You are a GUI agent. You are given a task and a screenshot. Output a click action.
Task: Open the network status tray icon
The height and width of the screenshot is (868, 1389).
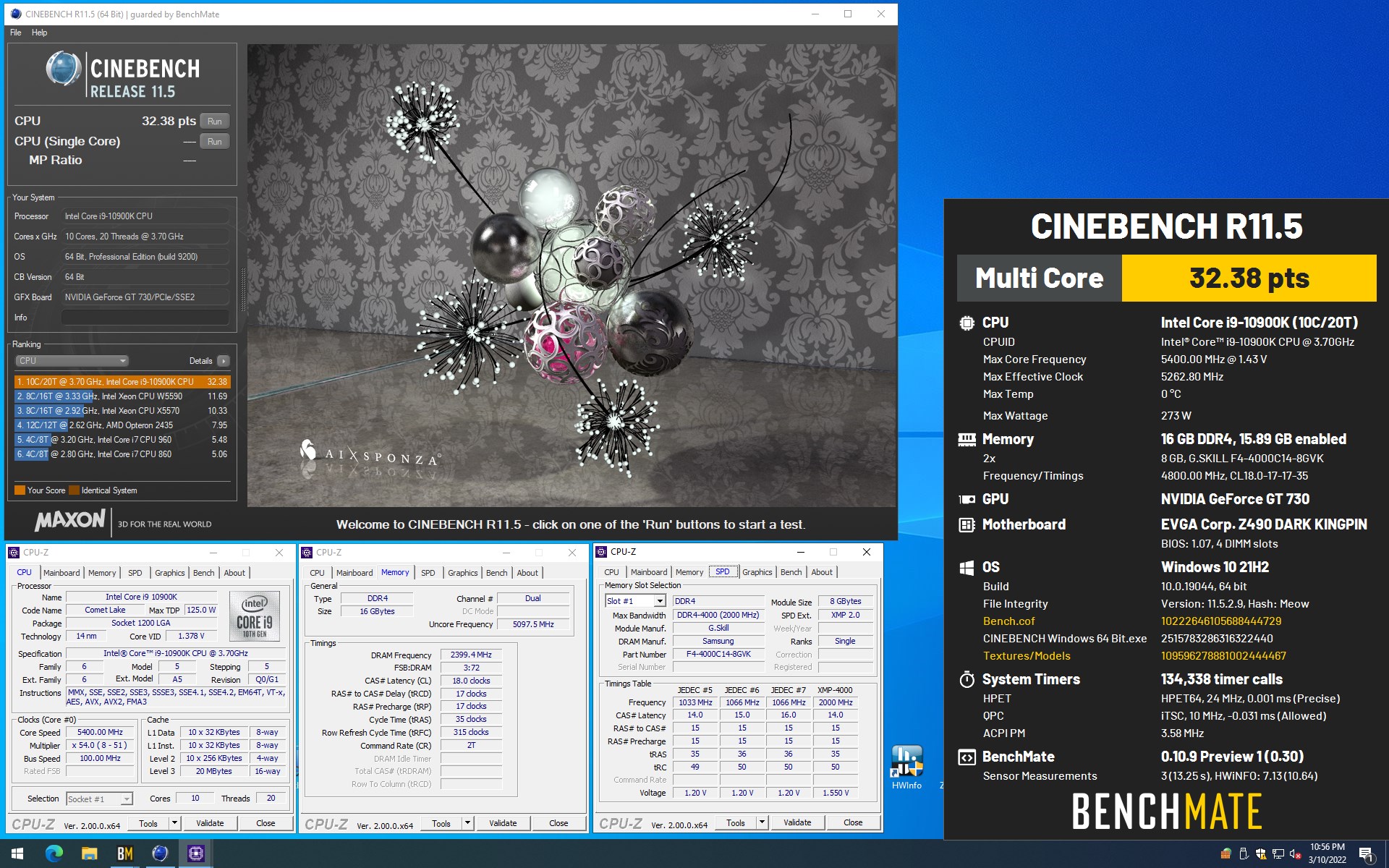coord(1278,854)
